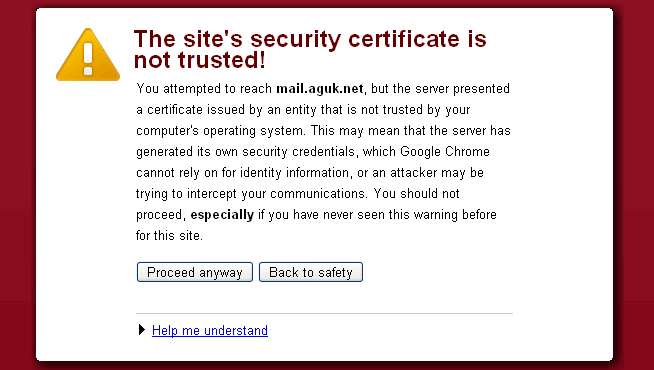Click the words Google Chrome in paragraph
Viewport: 654px width, 370px height.
coord(445,151)
